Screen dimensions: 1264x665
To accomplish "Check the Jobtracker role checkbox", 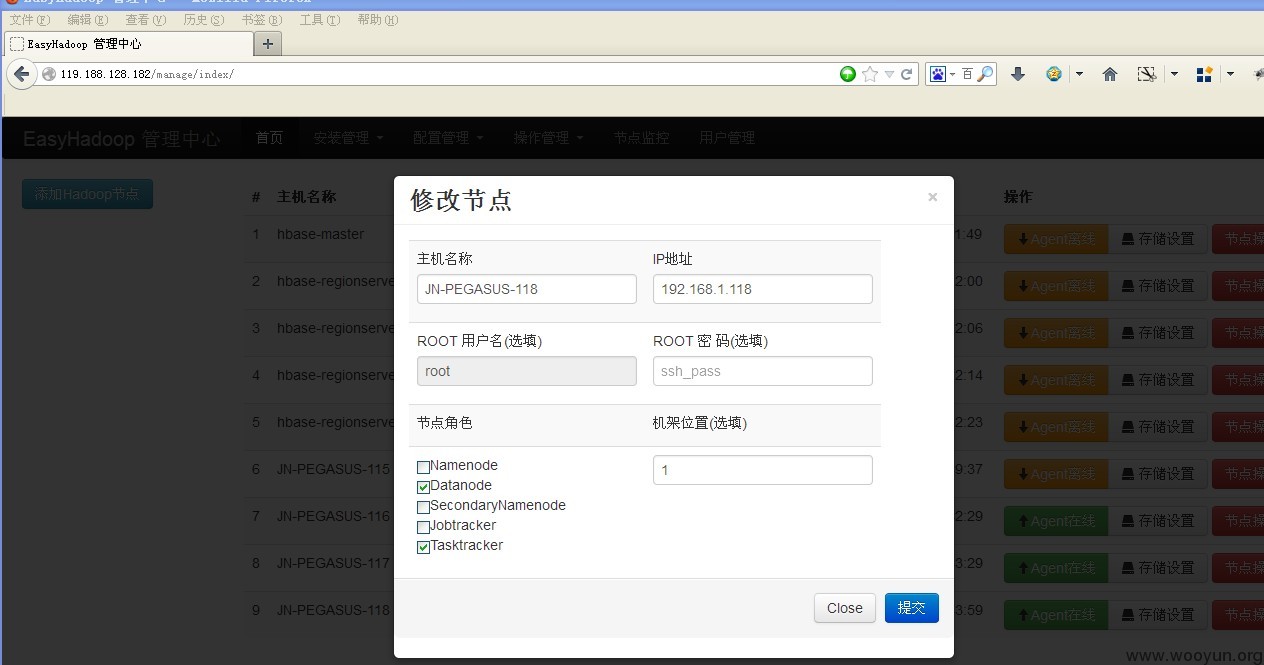I will tap(423, 527).
